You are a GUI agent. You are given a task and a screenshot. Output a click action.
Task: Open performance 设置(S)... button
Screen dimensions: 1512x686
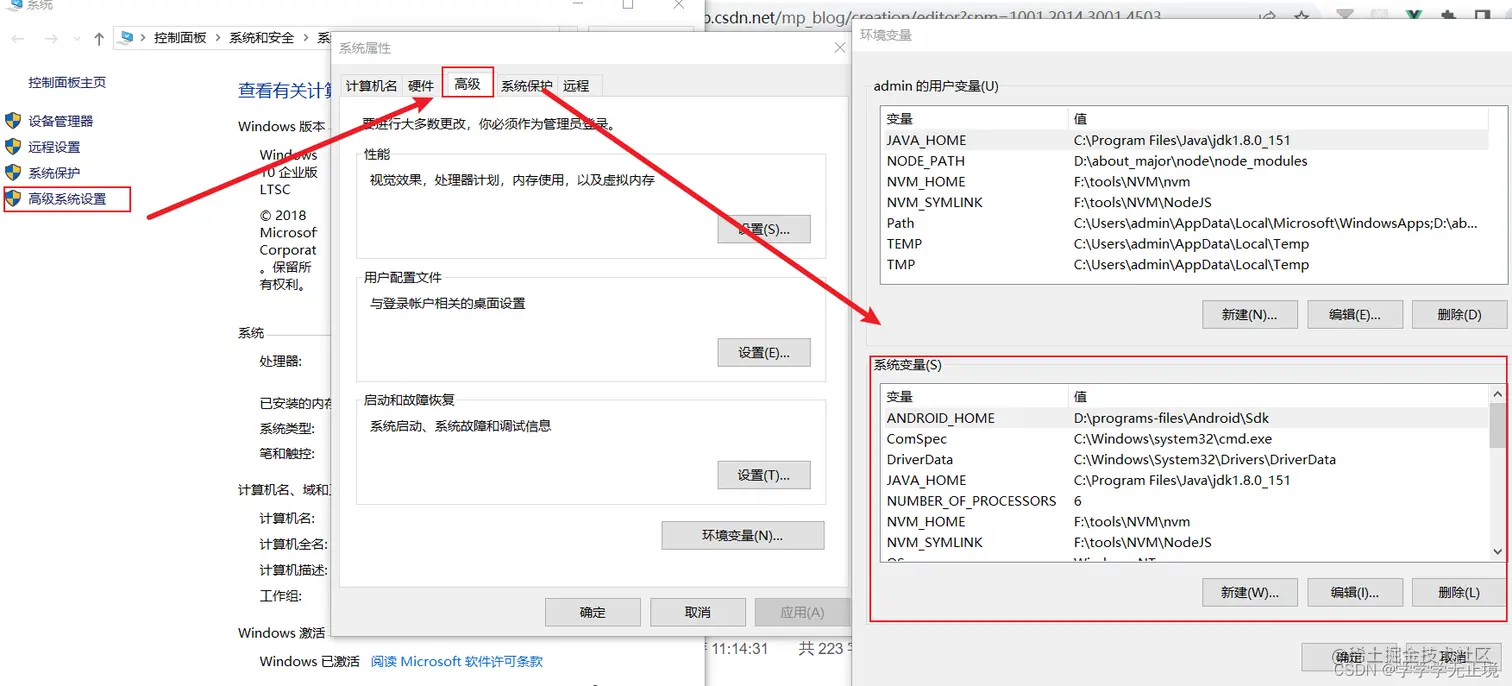click(764, 229)
